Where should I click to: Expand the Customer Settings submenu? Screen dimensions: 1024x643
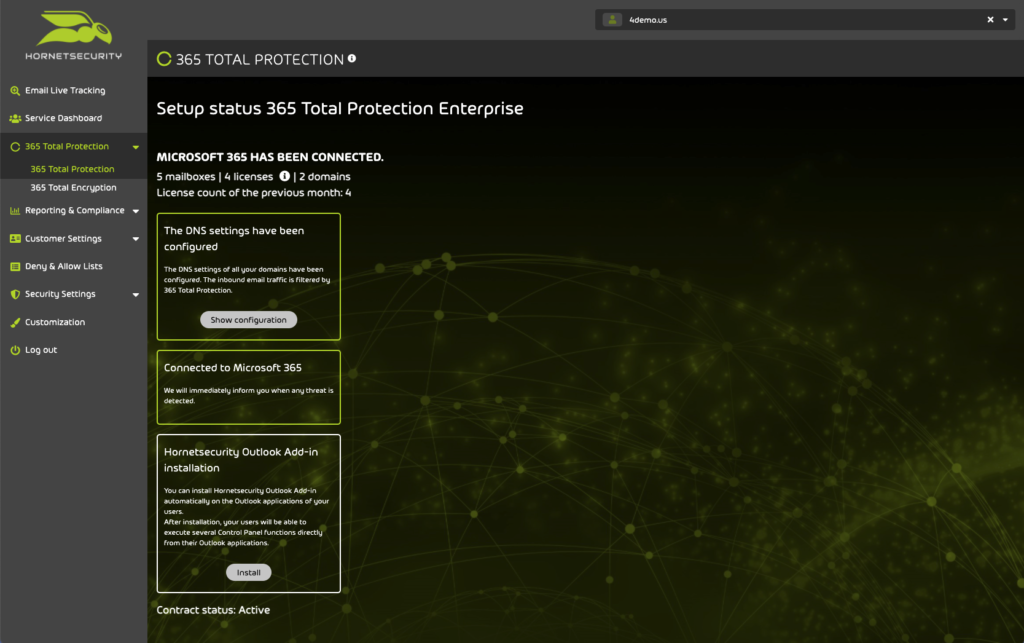[136, 239]
